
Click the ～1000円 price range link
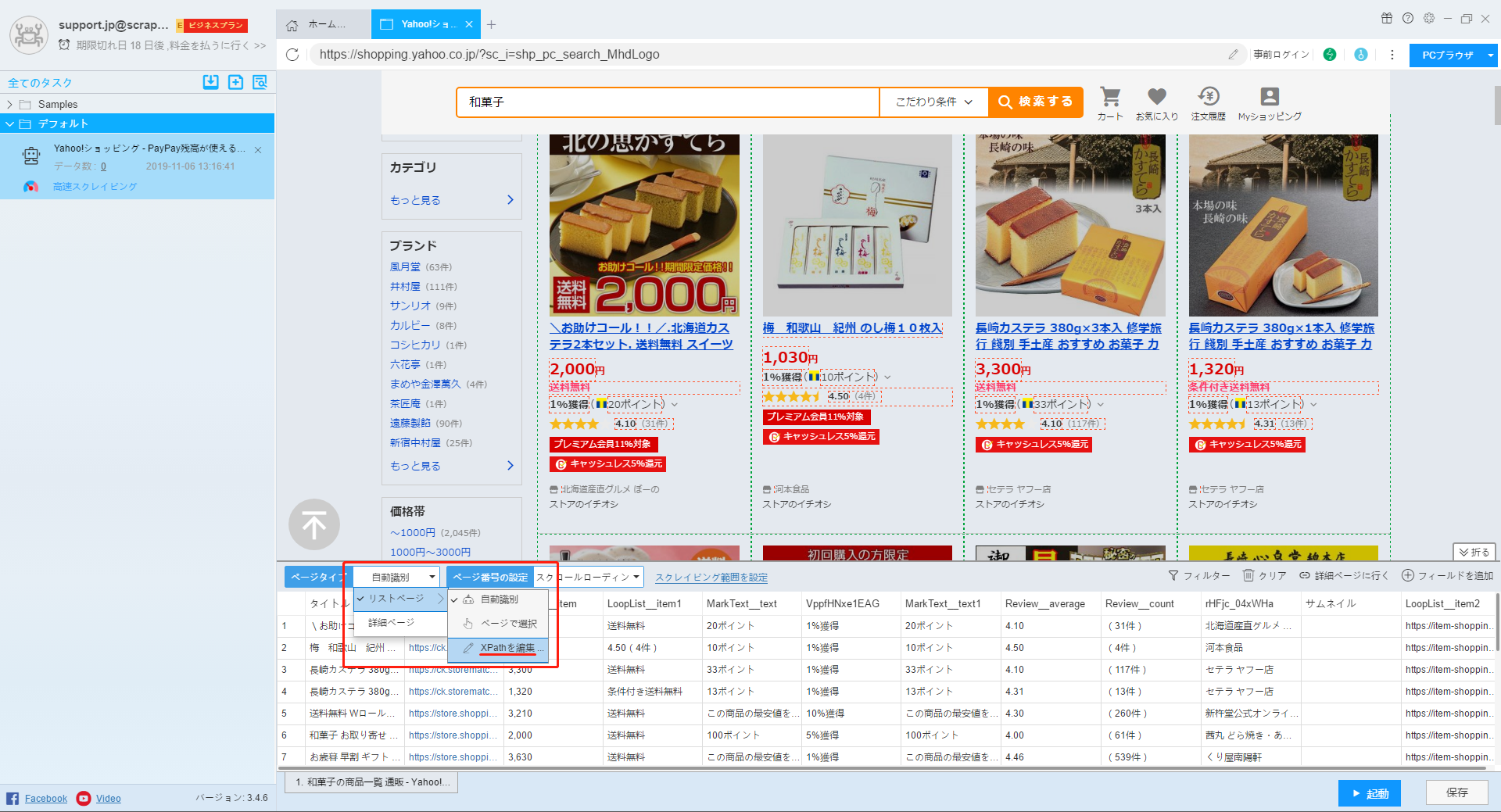pyautogui.click(x=413, y=532)
